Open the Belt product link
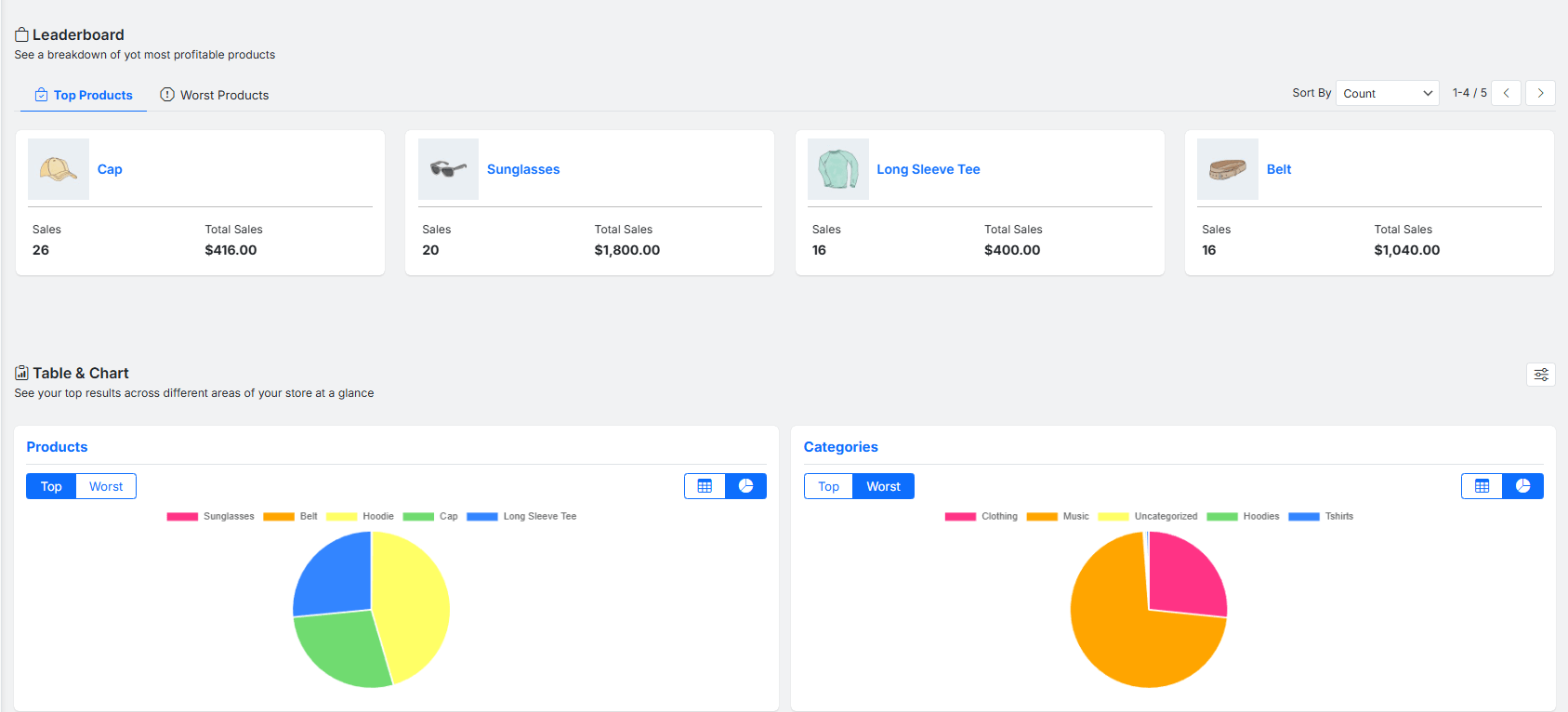Screen dimensions: 1568x712 1279,169
